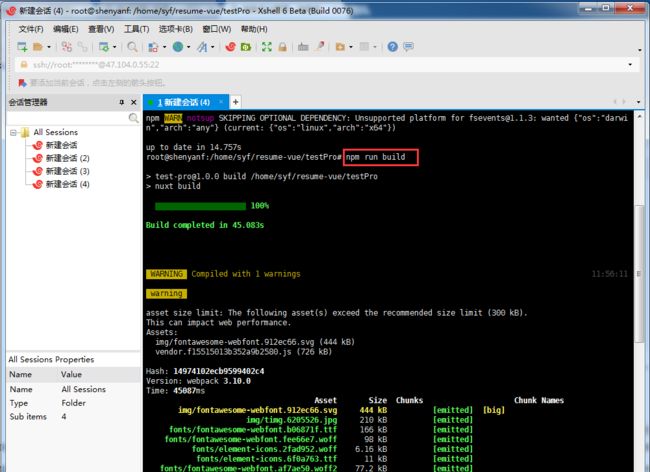Open the 查看(V) menu
The width and height of the screenshot is (650, 472).
(x=101, y=29)
